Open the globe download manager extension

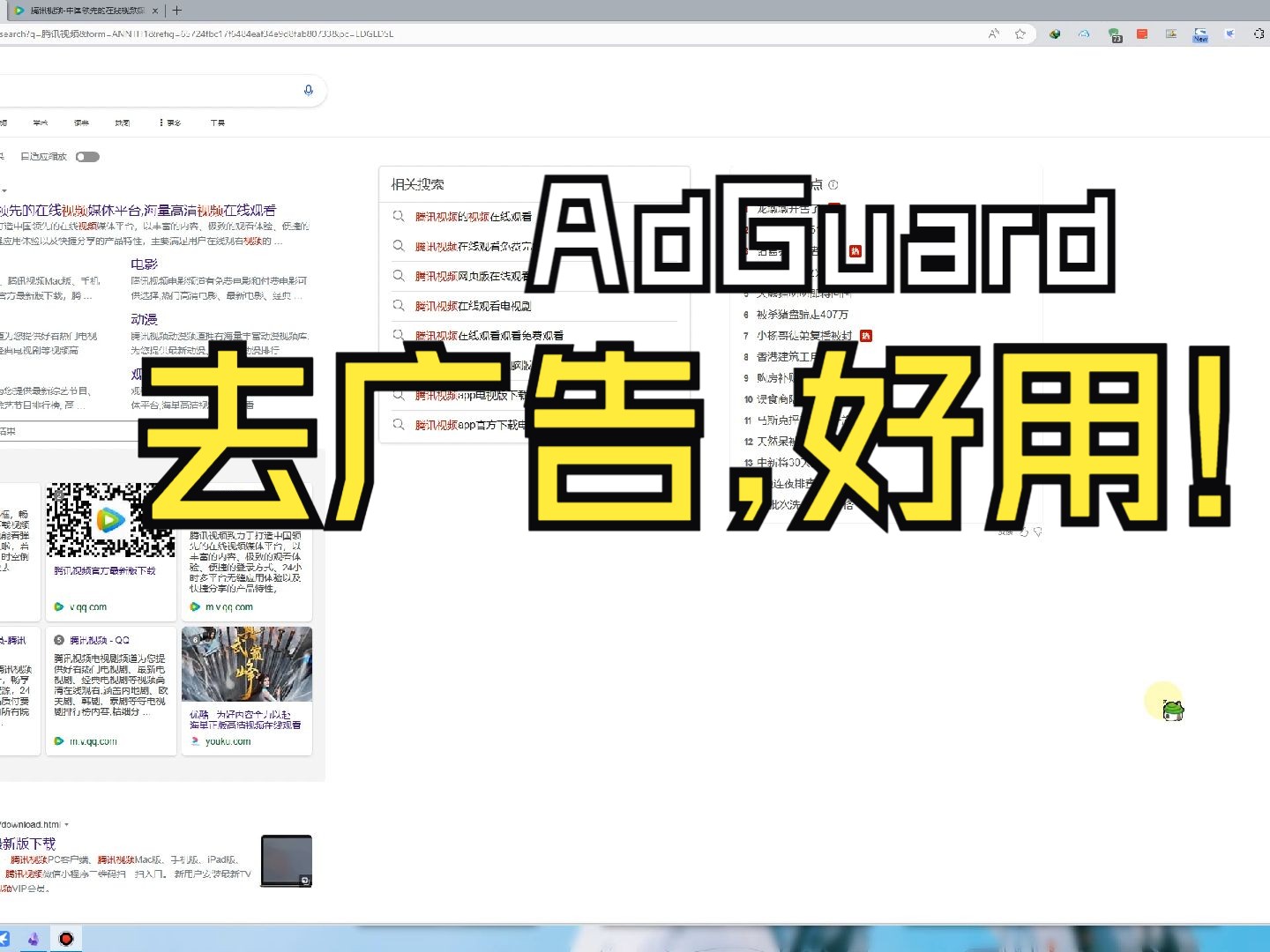point(1054,33)
